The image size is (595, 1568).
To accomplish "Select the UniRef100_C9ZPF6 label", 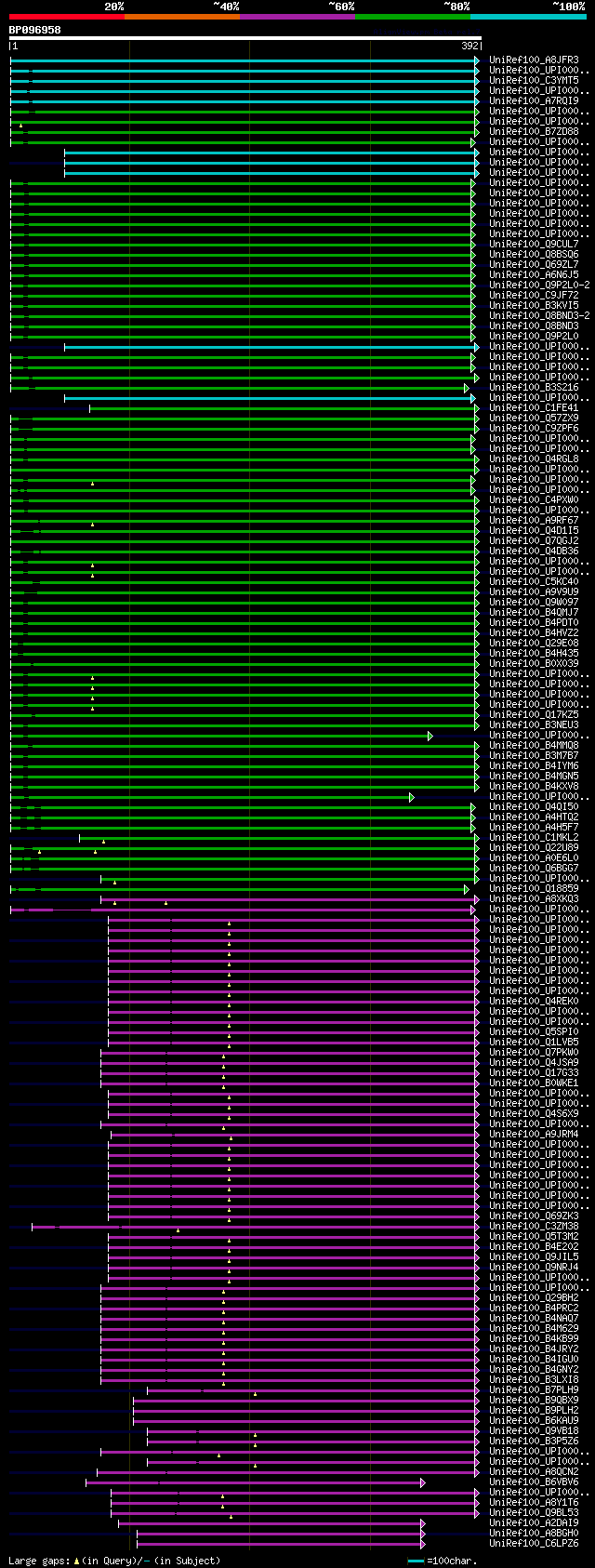I will [534, 429].
